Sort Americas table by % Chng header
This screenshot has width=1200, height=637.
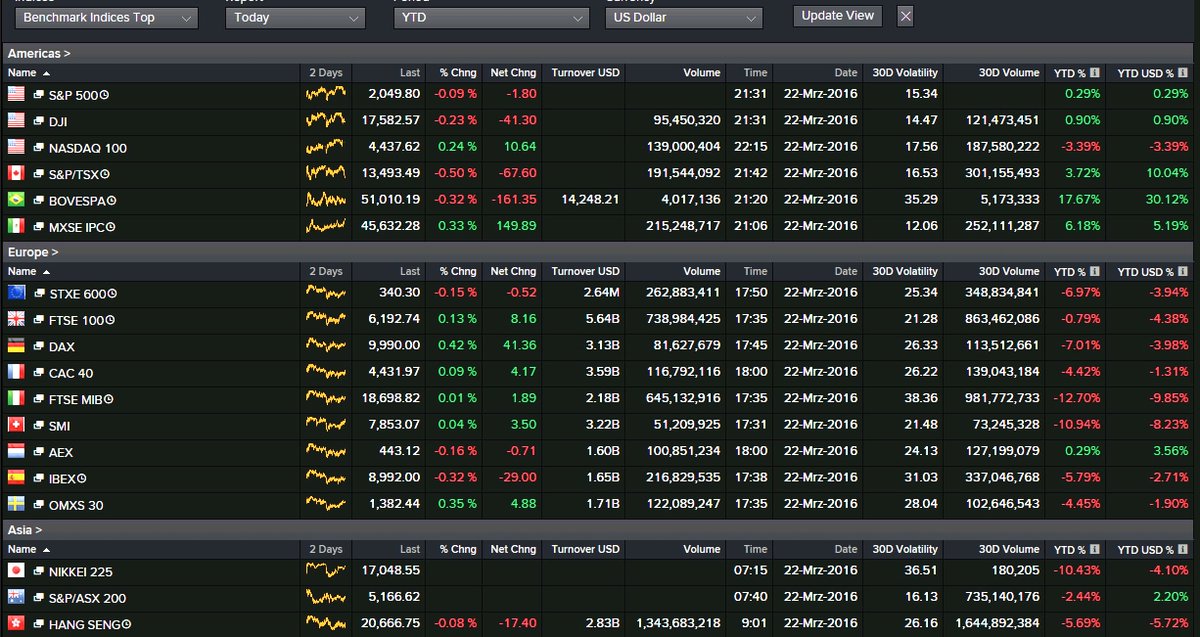click(458, 73)
